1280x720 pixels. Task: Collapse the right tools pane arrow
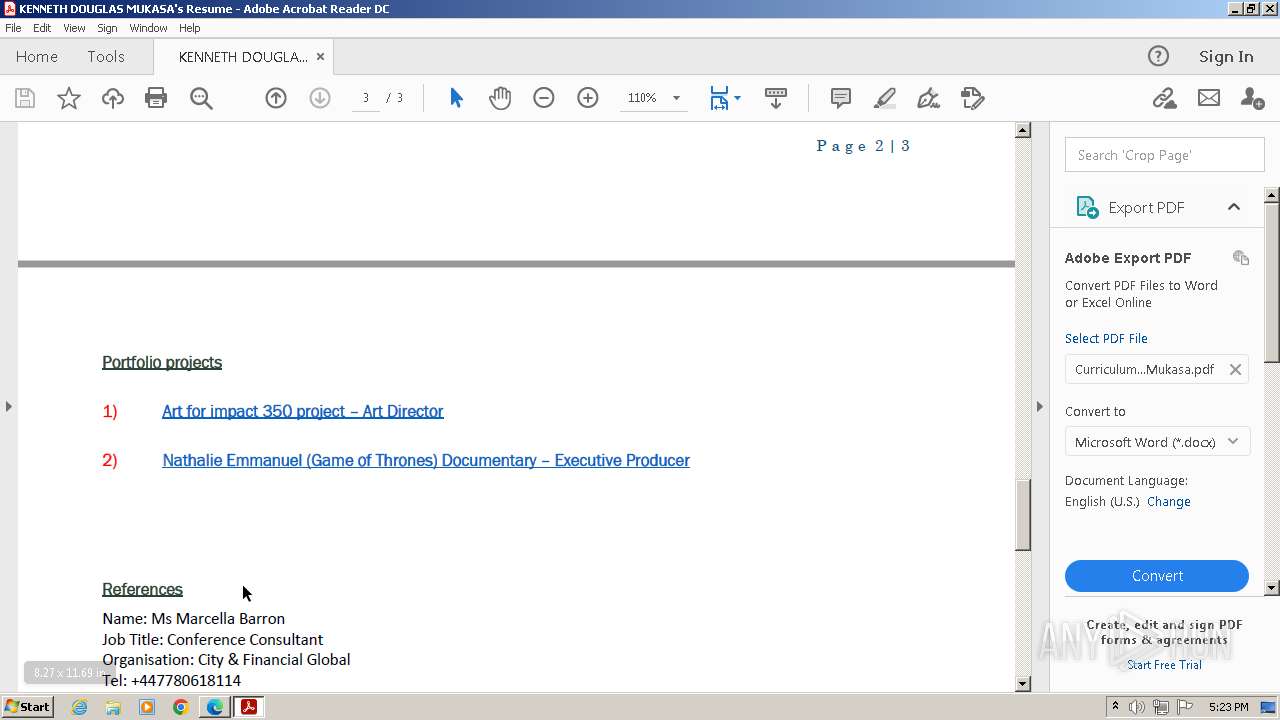click(1039, 406)
